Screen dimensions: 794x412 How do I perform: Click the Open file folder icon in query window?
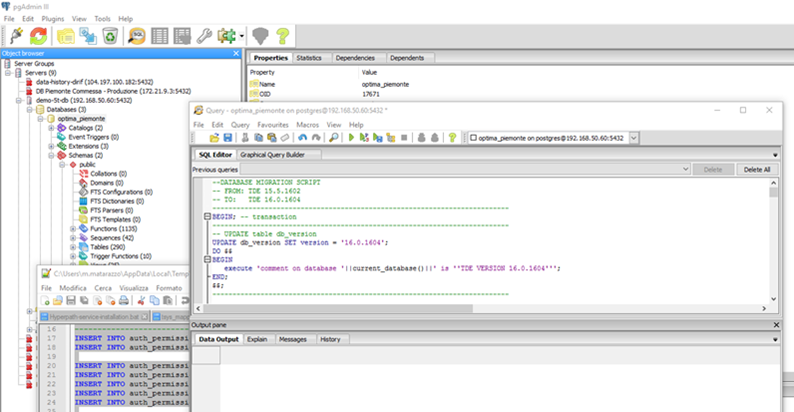pyautogui.click(x=214, y=137)
